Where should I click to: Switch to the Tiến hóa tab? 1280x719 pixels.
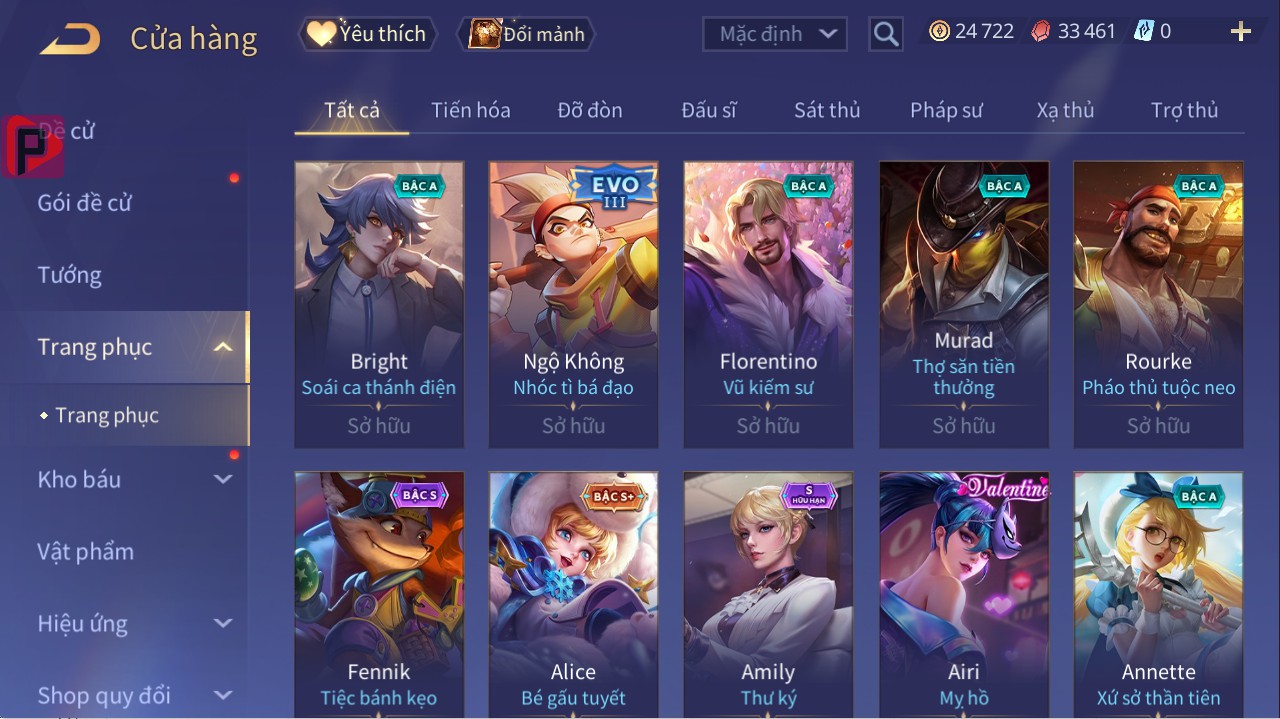click(471, 110)
